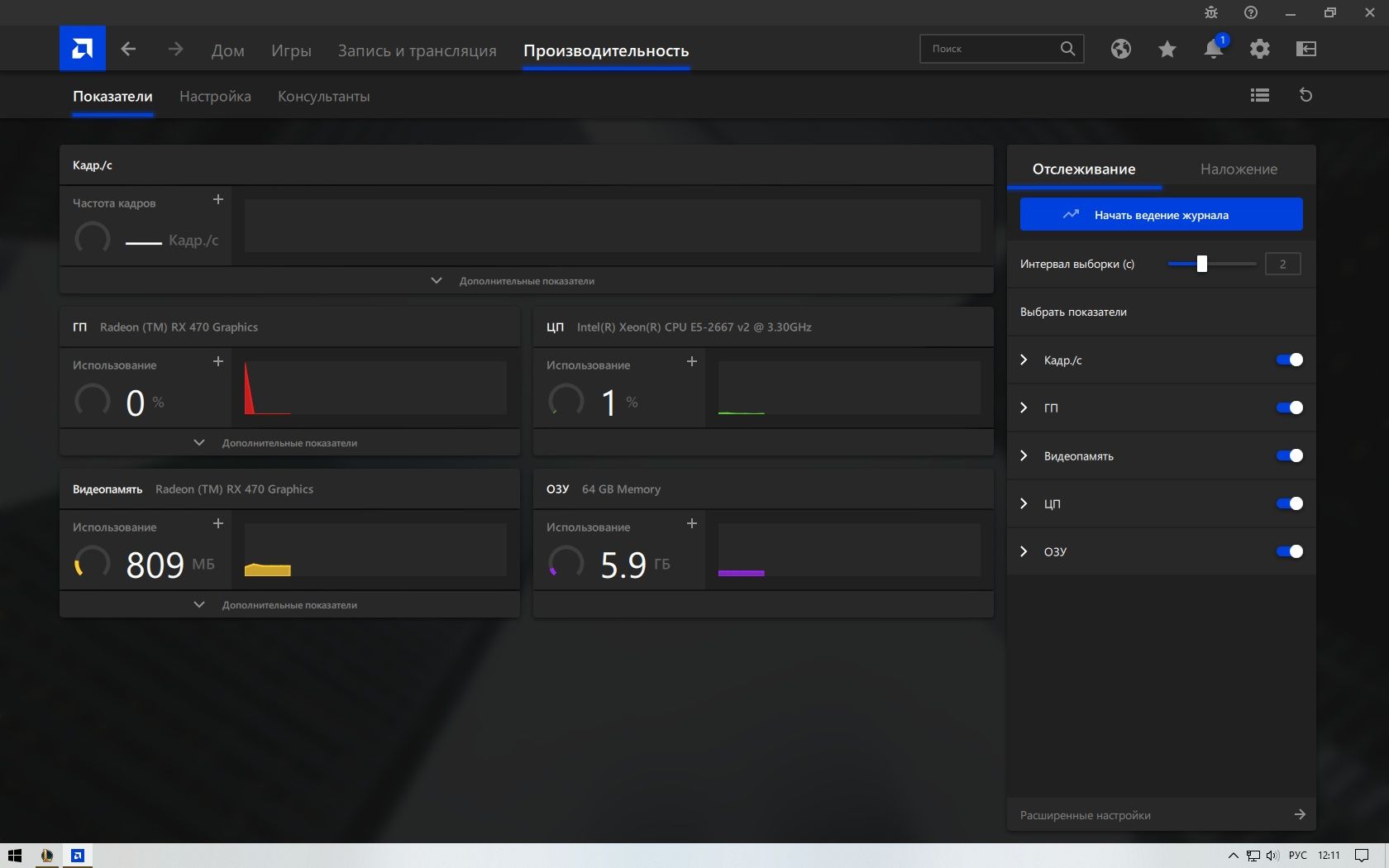The width and height of the screenshot is (1389, 868).
Task: Select Отслеживание tab
Action: (1084, 169)
